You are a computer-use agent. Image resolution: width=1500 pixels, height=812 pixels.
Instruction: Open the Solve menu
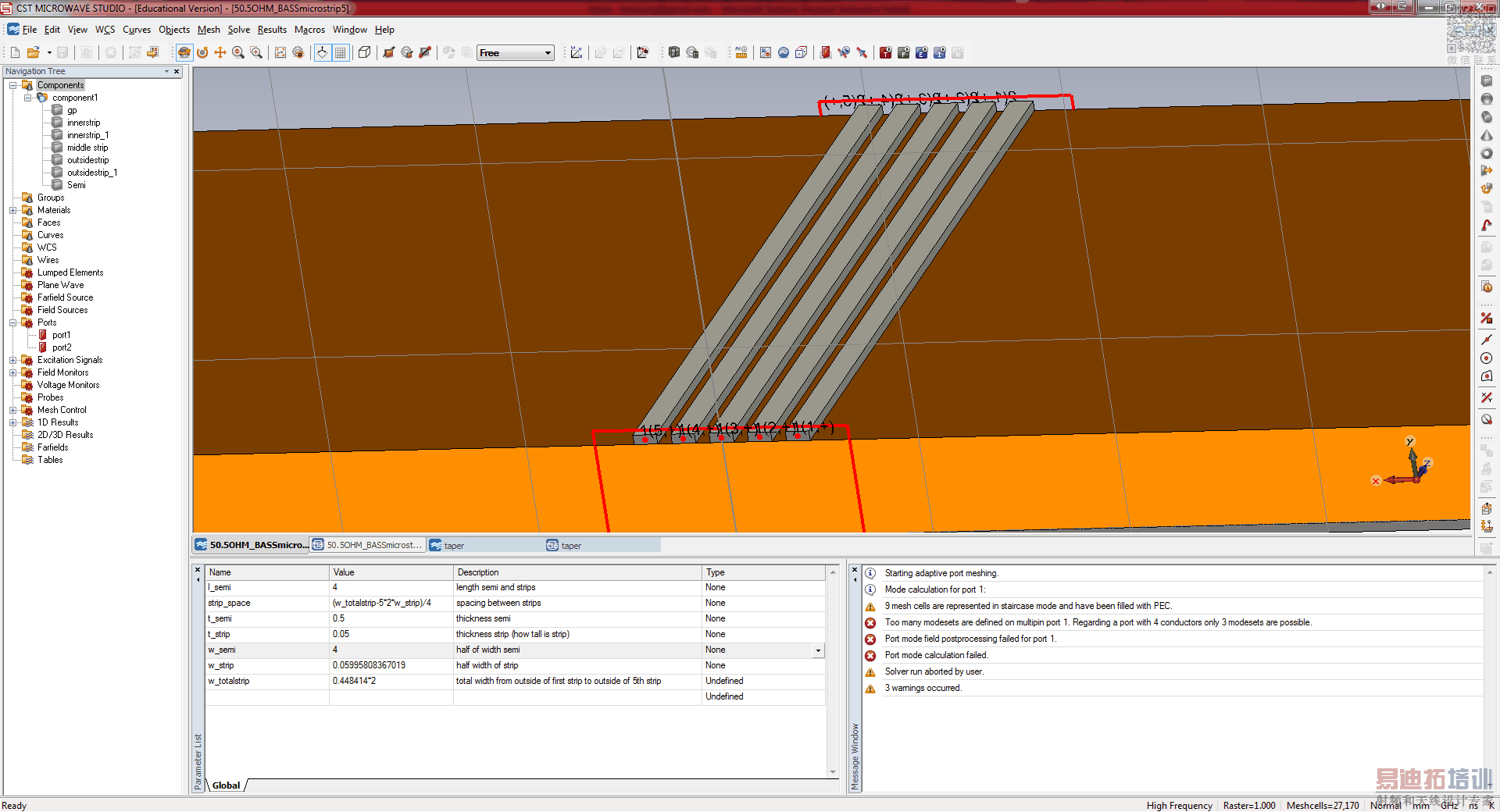point(238,30)
